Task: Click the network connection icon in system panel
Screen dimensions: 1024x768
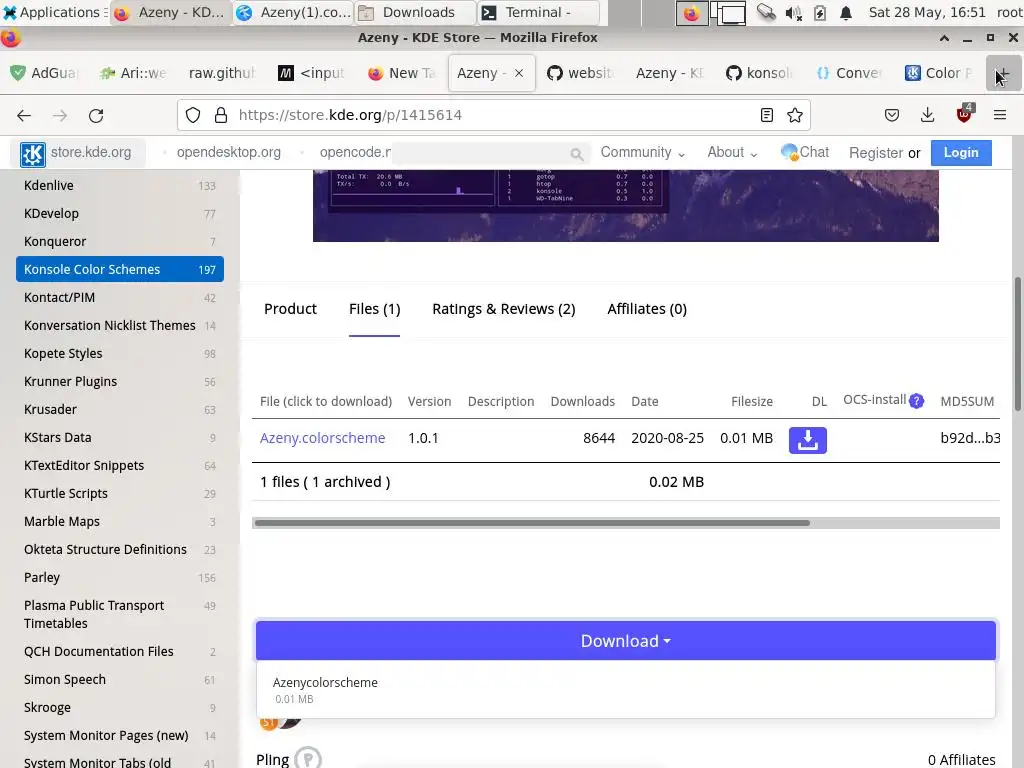Action: pyautogui.click(x=766, y=12)
